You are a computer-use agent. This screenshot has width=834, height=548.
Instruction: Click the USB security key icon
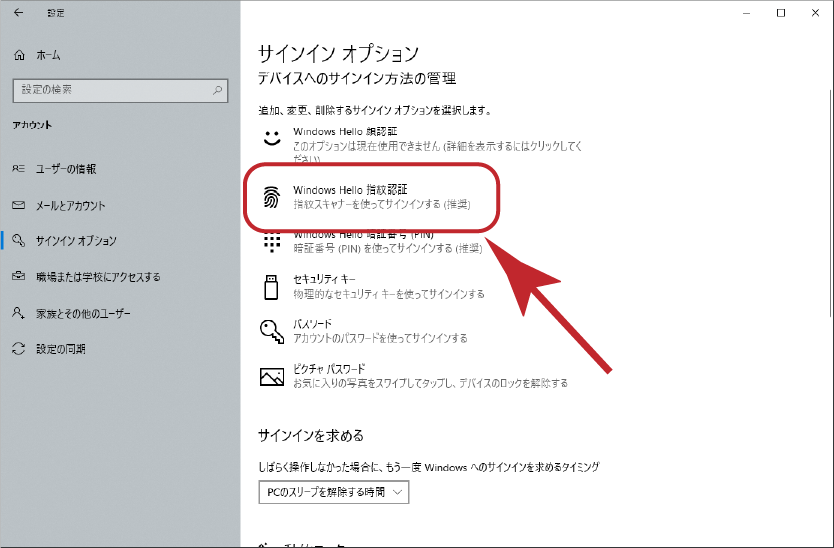click(271, 287)
